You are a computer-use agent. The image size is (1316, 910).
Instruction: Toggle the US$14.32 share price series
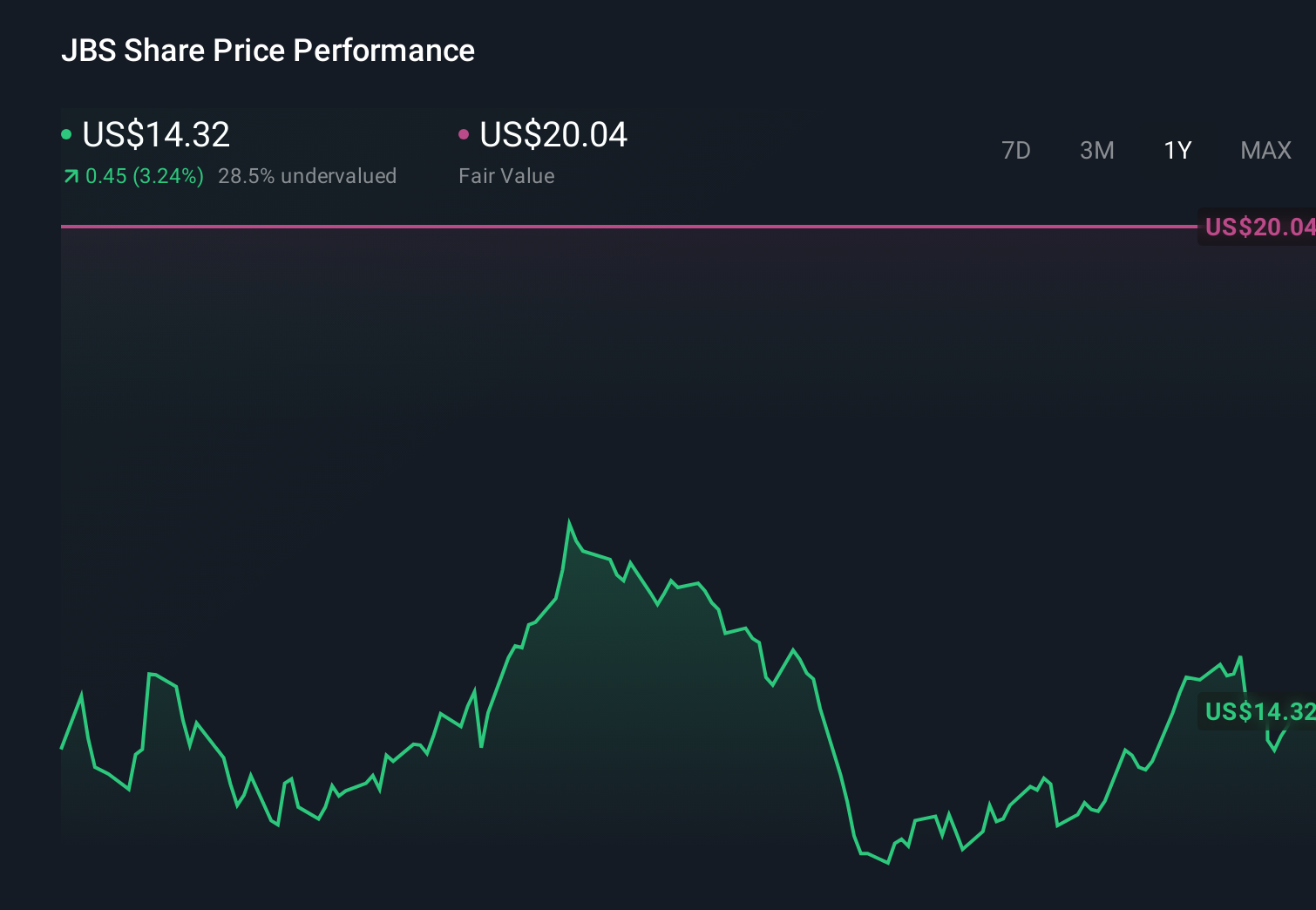click(x=155, y=134)
